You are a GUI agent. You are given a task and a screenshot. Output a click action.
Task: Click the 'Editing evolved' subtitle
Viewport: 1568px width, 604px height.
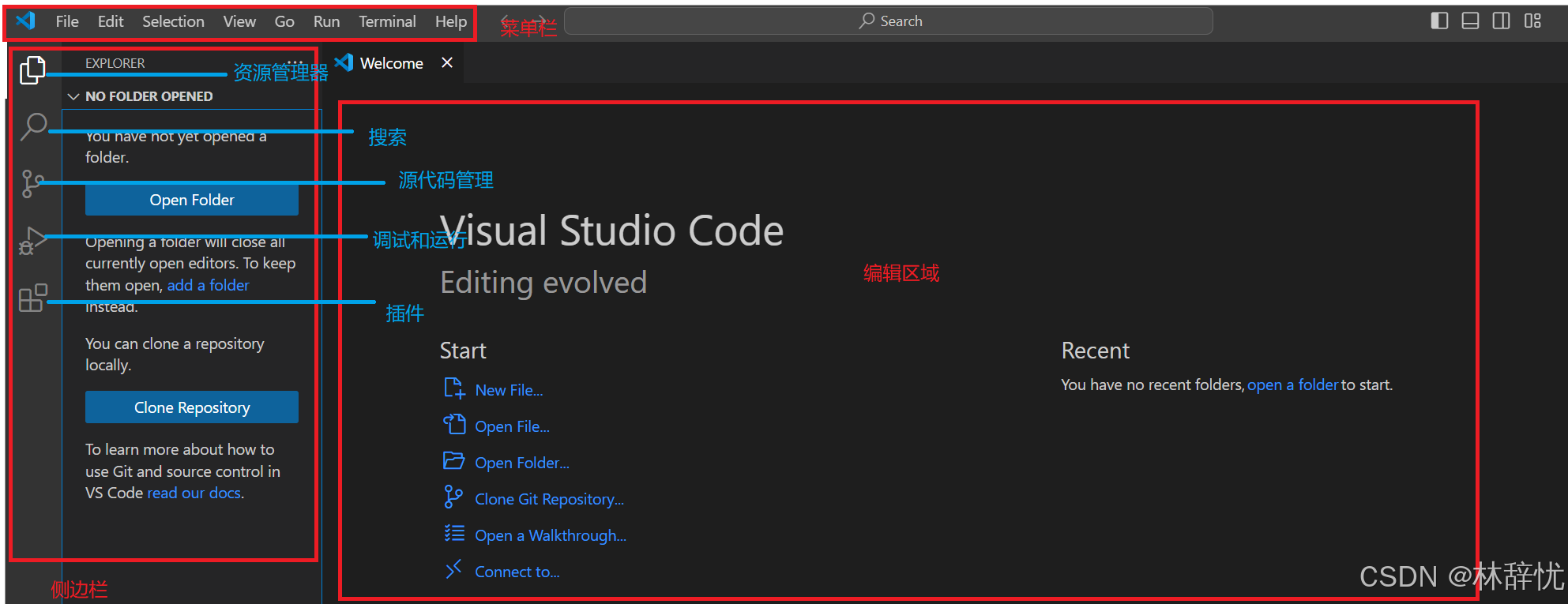coord(543,283)
